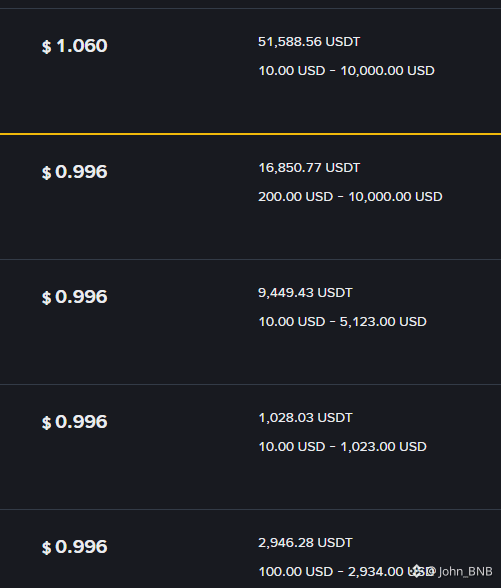Click the 100.00 USD – 2,934.00 USD limit
Viewport: 501px width, 588px height.
point(346,572)
